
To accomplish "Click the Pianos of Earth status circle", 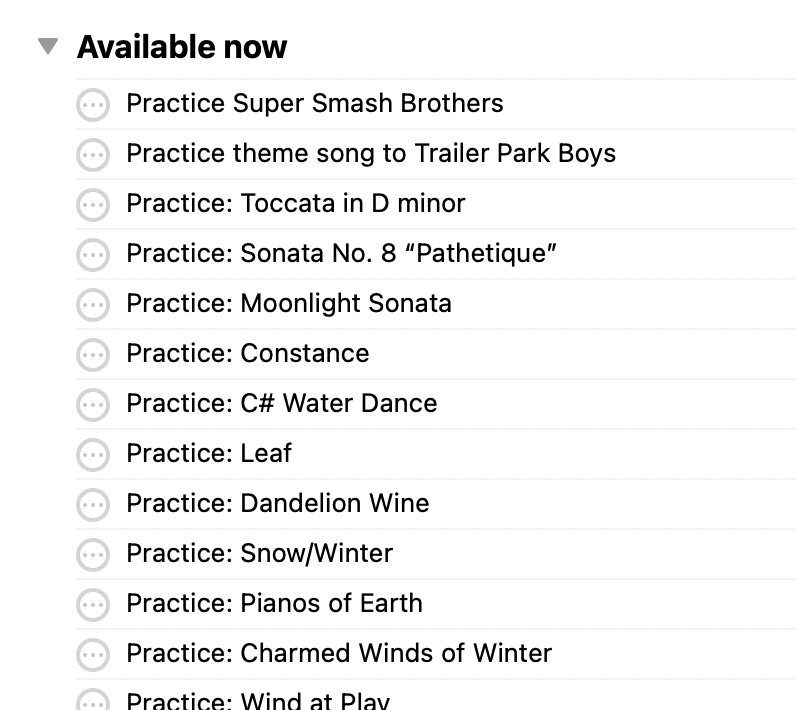I will click(x=93, y=604).
